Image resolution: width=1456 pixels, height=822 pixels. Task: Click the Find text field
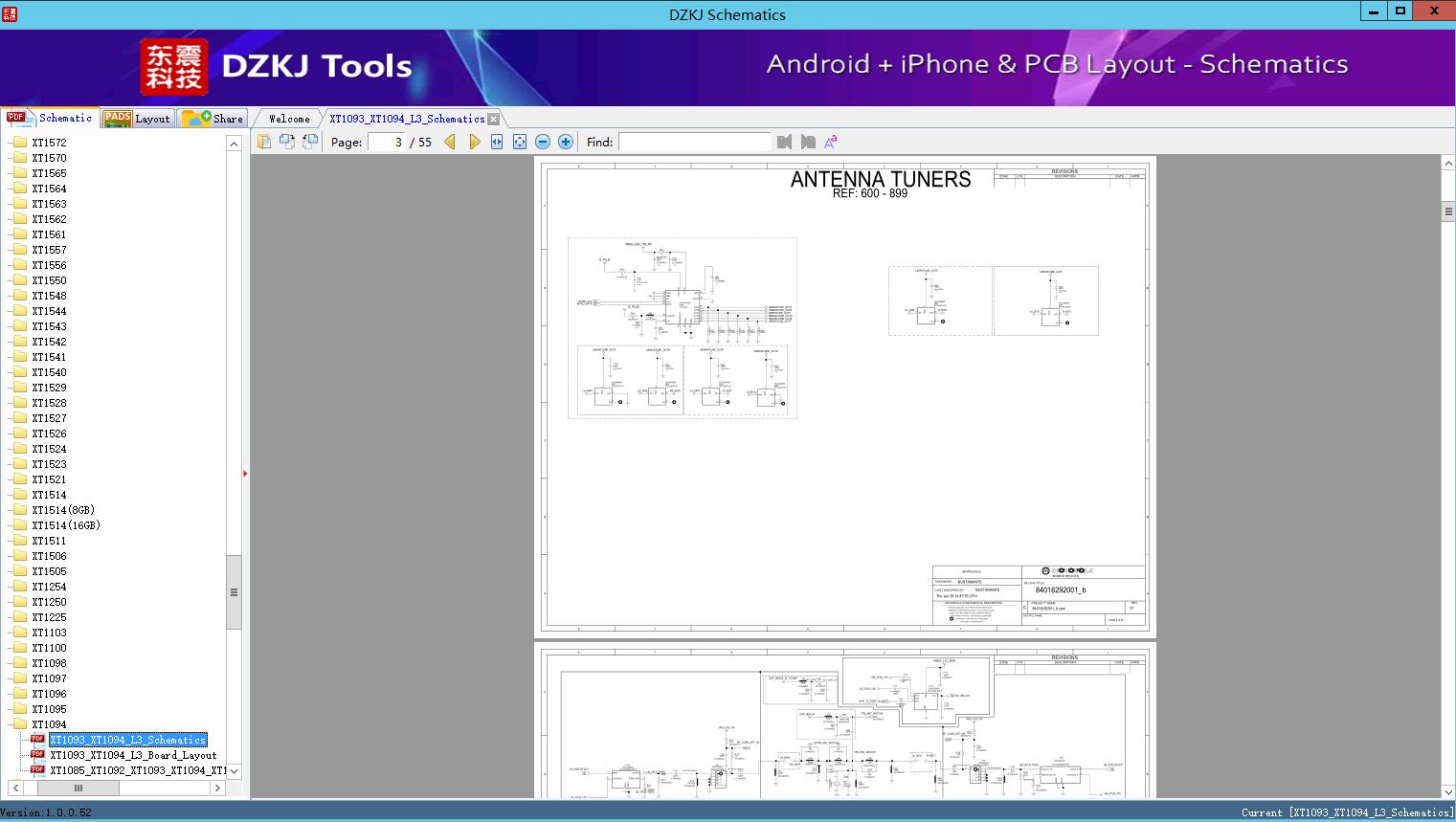pyautogui.click(x=695, y=142)
